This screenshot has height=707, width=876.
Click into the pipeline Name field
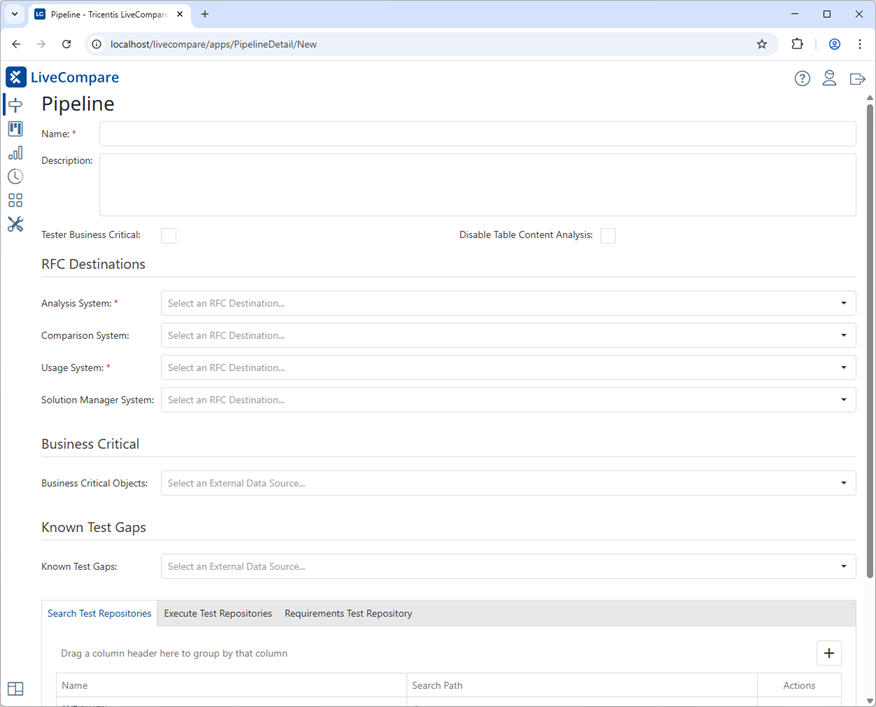pos(478,134)
